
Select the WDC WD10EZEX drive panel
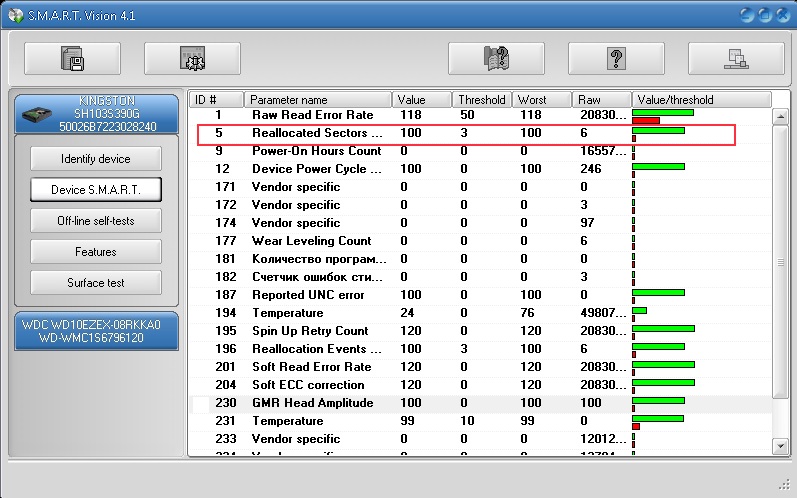point(96,331)
